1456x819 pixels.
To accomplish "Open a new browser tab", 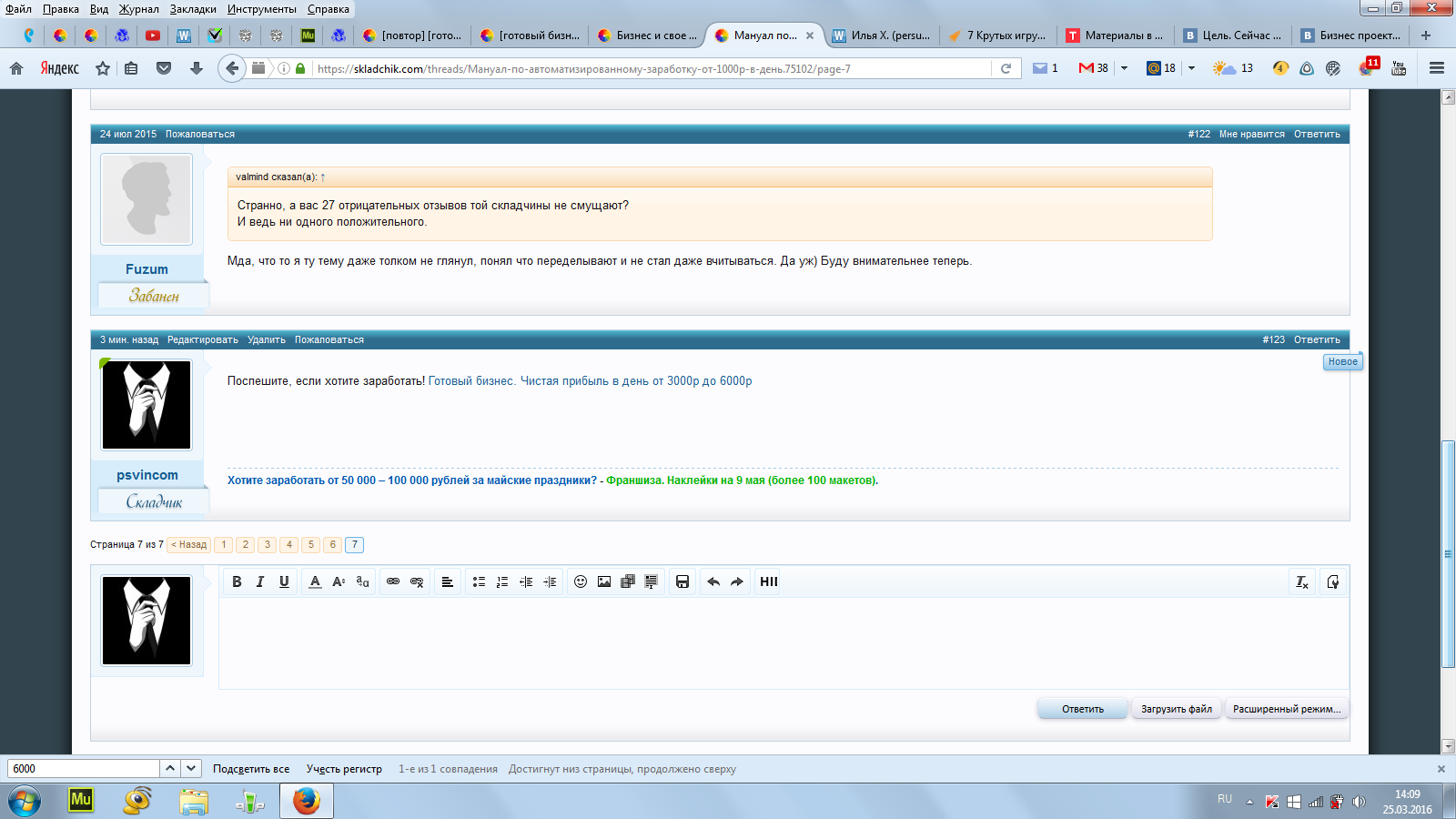I will [x=1426, y=35].
